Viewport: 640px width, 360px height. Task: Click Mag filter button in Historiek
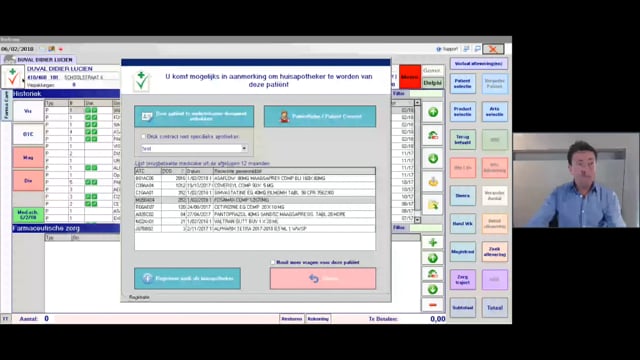point(28,158)
